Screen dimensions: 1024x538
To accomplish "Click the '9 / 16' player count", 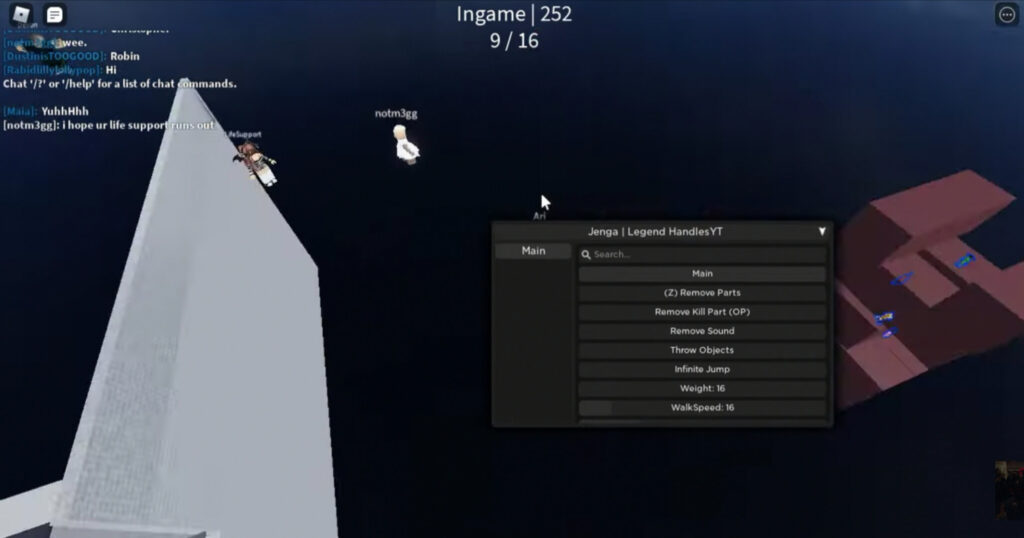I will (514, 41).
